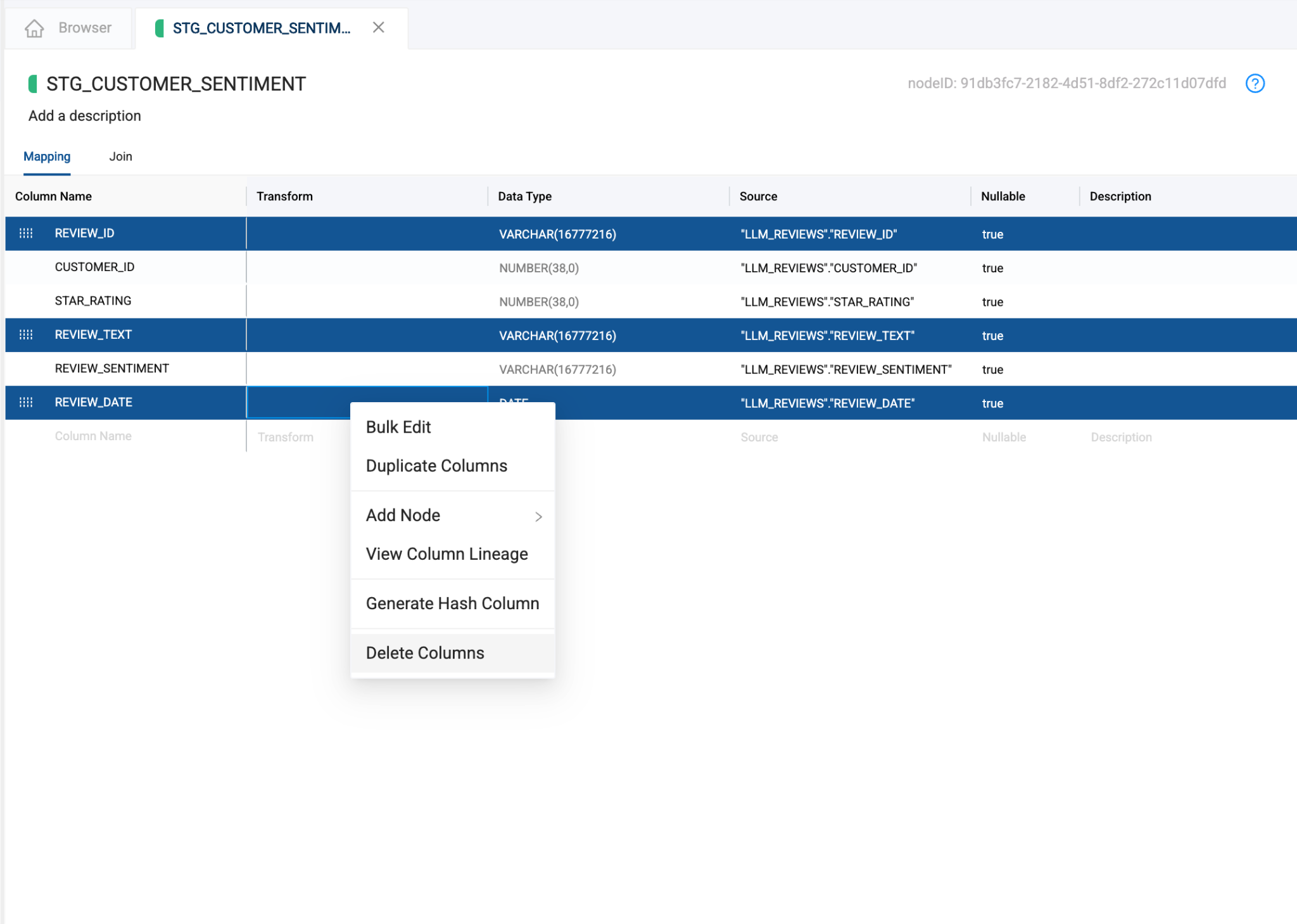Choose Delete Columns from context menu

click(x=453, y=652)
